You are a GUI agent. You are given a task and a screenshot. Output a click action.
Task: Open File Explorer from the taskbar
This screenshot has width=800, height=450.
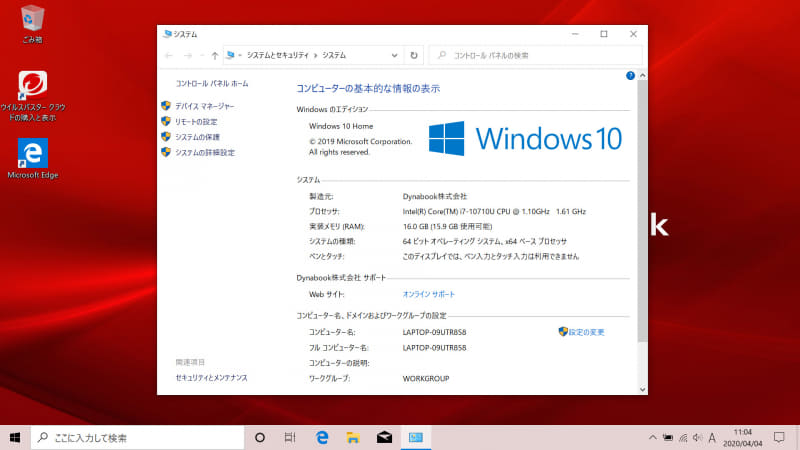353,438
